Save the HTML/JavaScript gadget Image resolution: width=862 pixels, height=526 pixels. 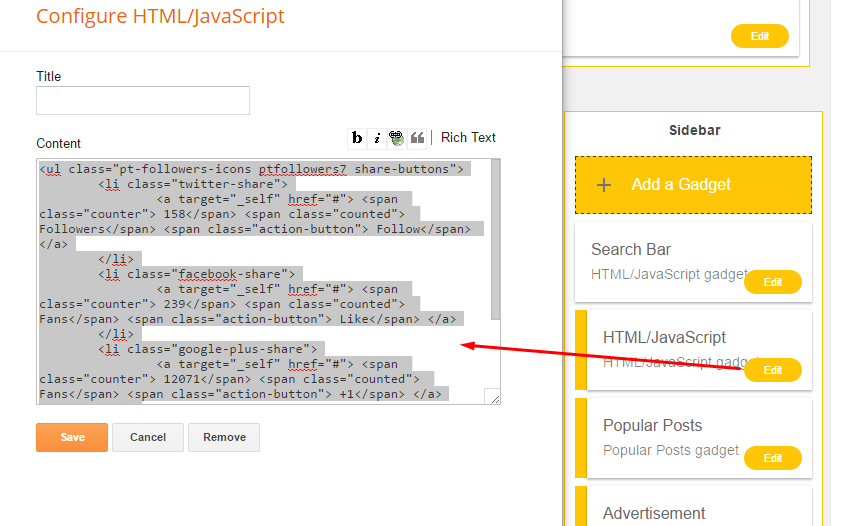click(x=72, y=438)
